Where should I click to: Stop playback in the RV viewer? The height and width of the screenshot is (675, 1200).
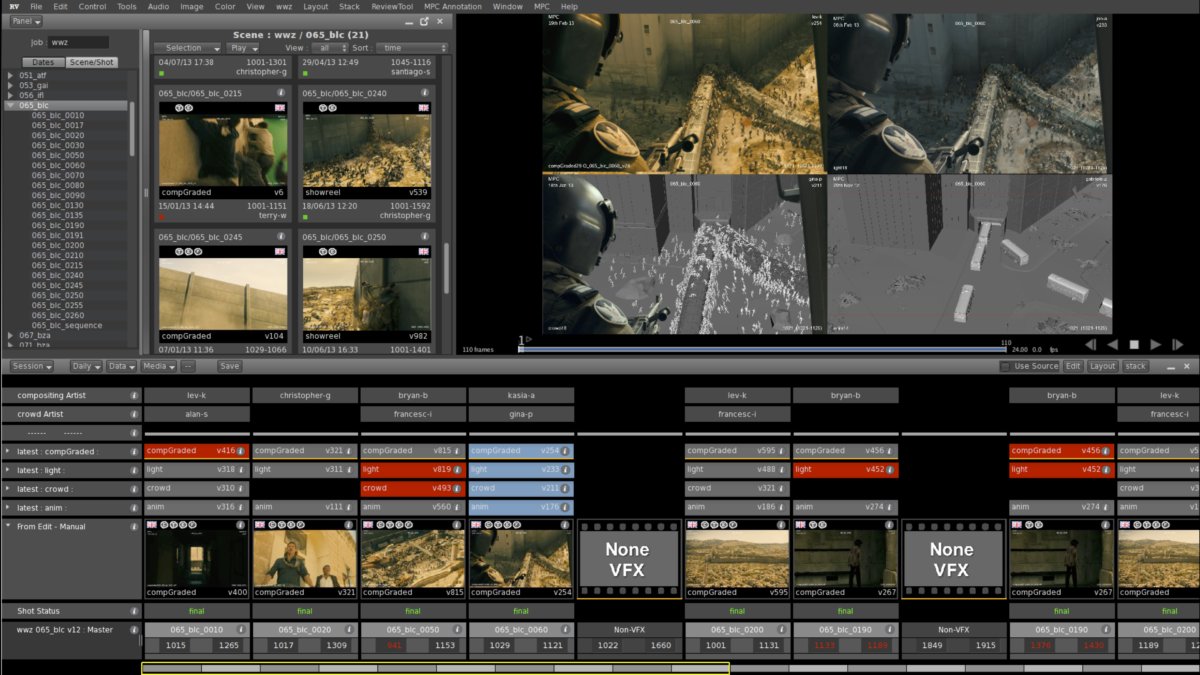(1134, 344)
